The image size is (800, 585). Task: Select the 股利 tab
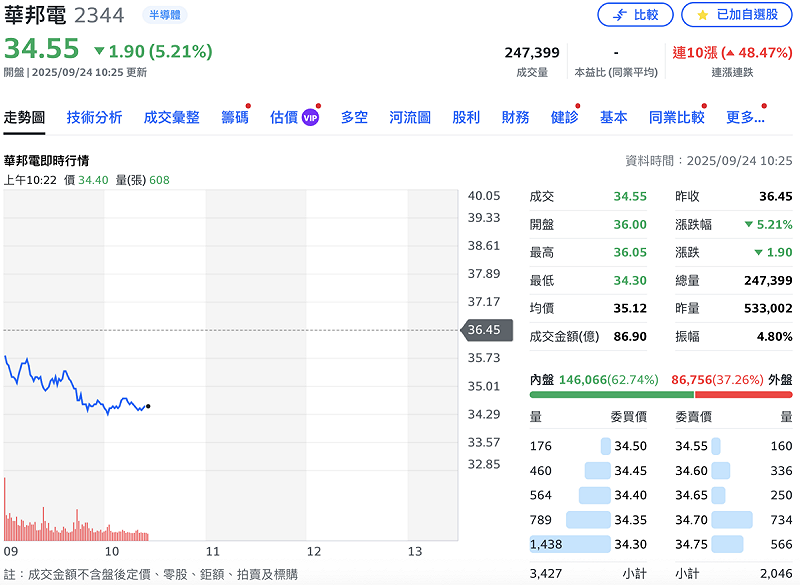(466, 117)
